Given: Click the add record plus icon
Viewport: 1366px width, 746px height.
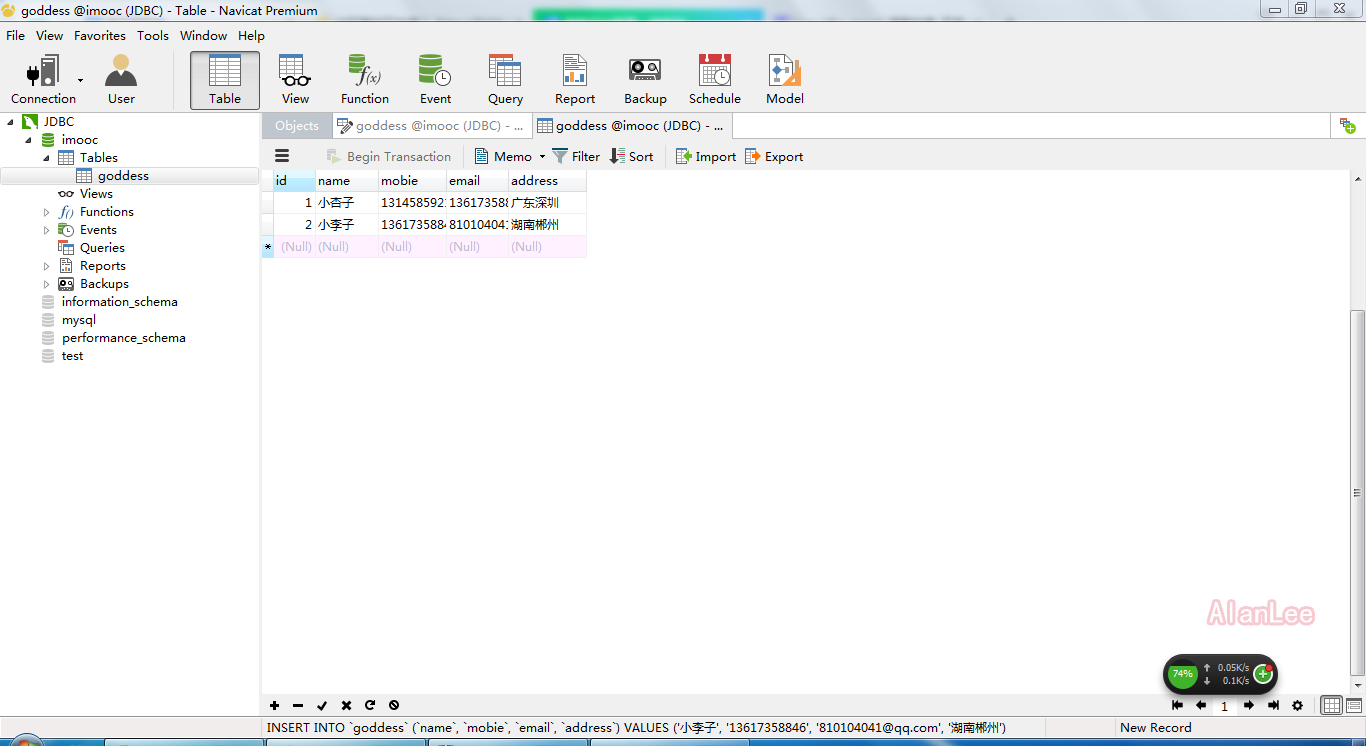Looking at the screenshot, I should coord(274,705).
